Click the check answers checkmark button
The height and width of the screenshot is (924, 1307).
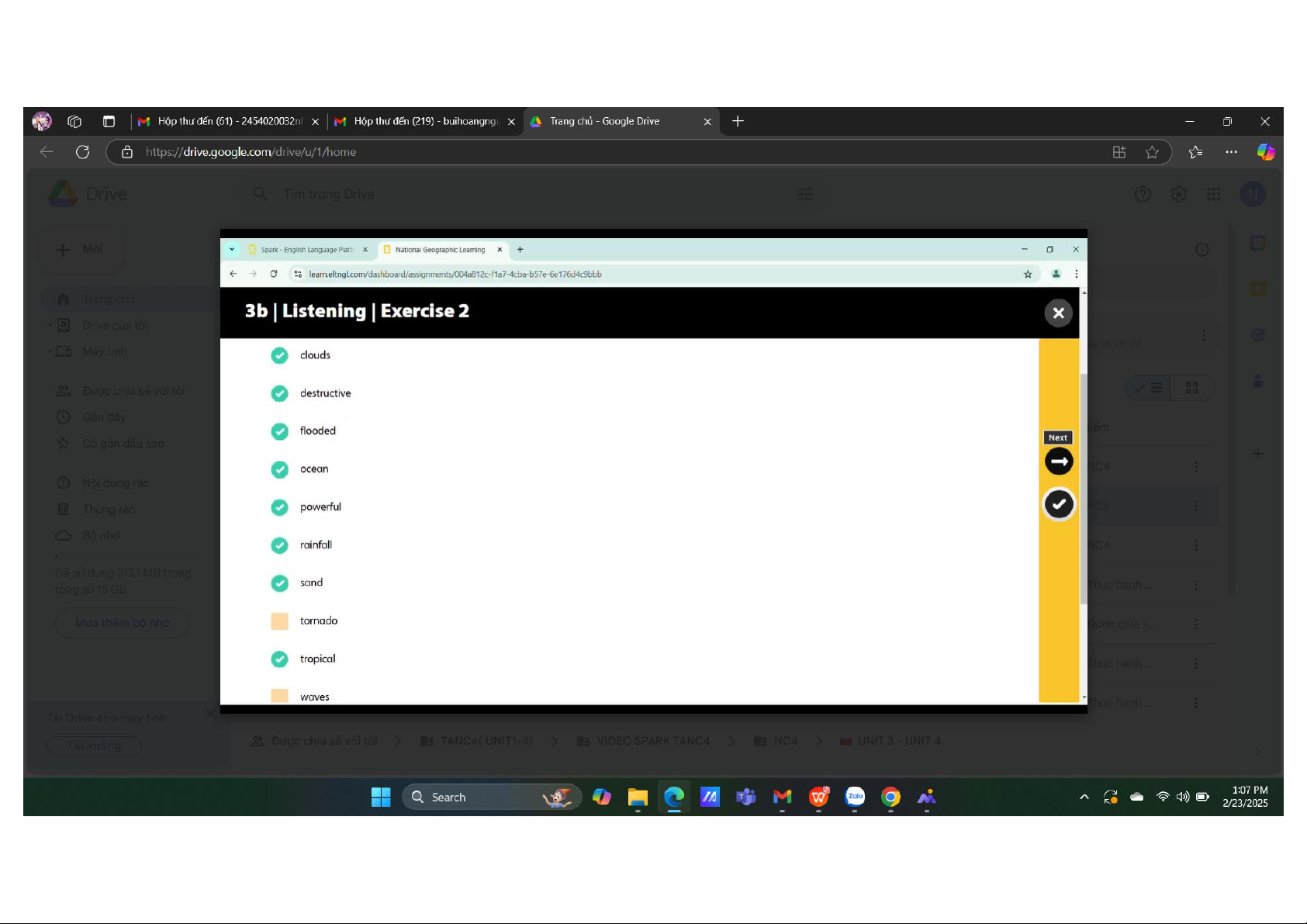point(1059,504)
